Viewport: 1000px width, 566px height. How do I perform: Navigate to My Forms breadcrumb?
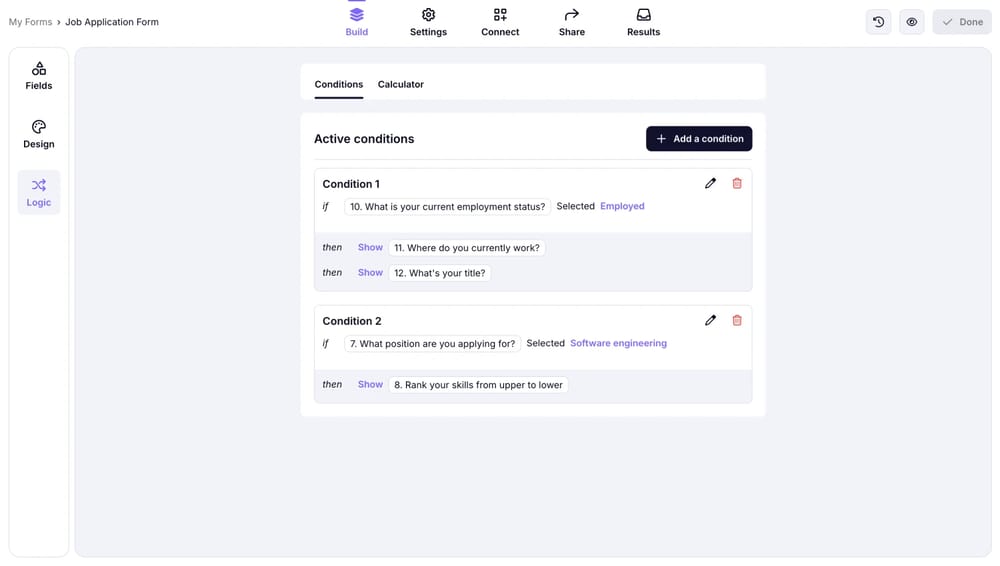(30, 22)
